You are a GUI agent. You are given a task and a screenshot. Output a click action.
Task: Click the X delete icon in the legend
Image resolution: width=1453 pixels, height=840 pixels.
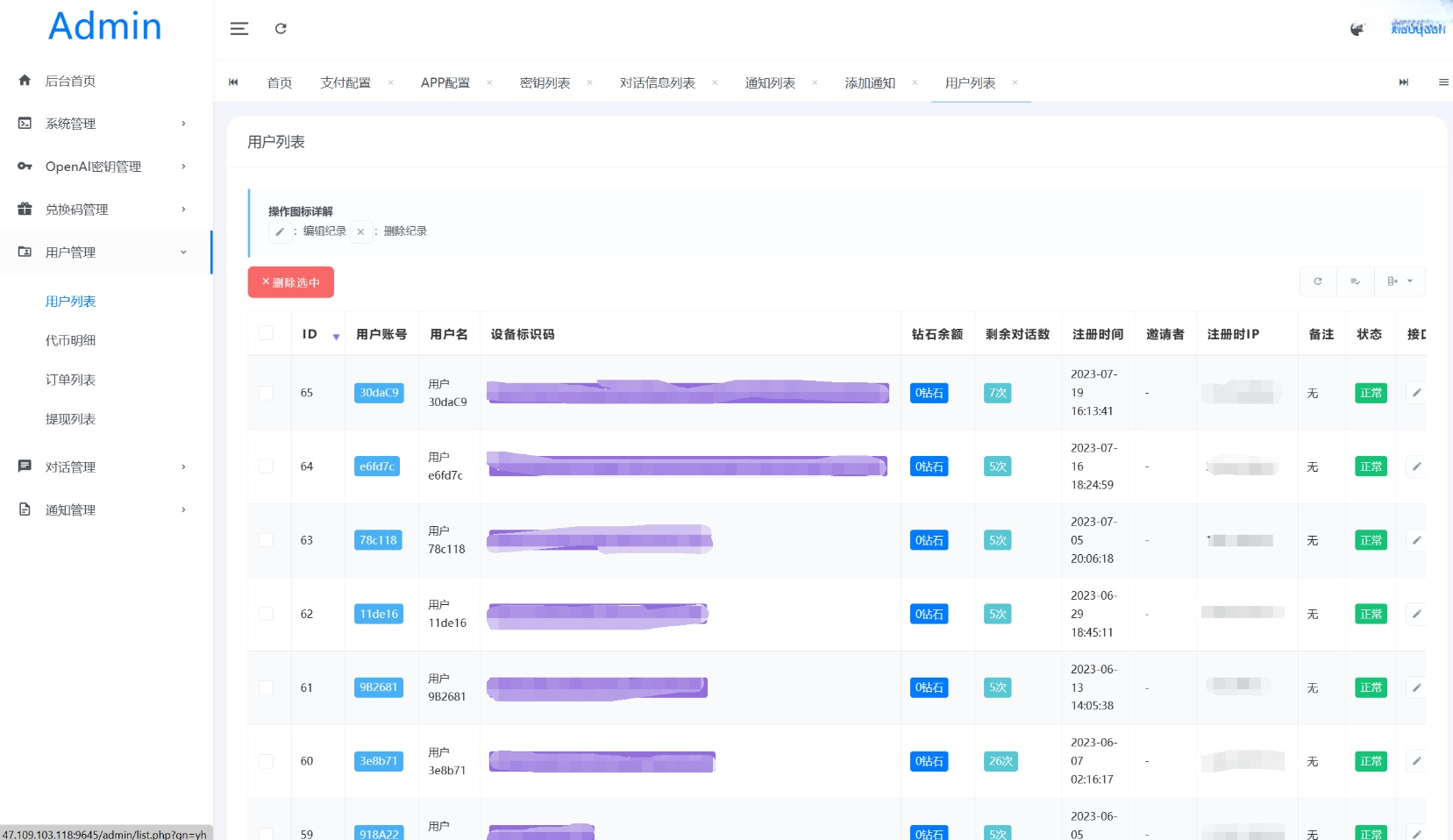click(x=360, y=231)
